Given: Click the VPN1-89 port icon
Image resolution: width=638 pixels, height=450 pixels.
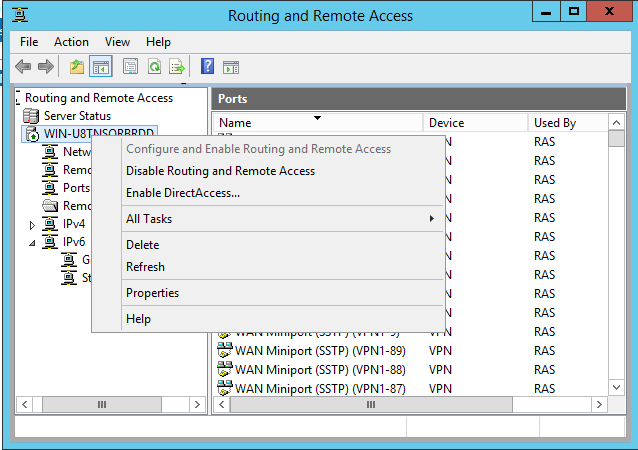Looking at the screenshot, I should click(225, 350).
